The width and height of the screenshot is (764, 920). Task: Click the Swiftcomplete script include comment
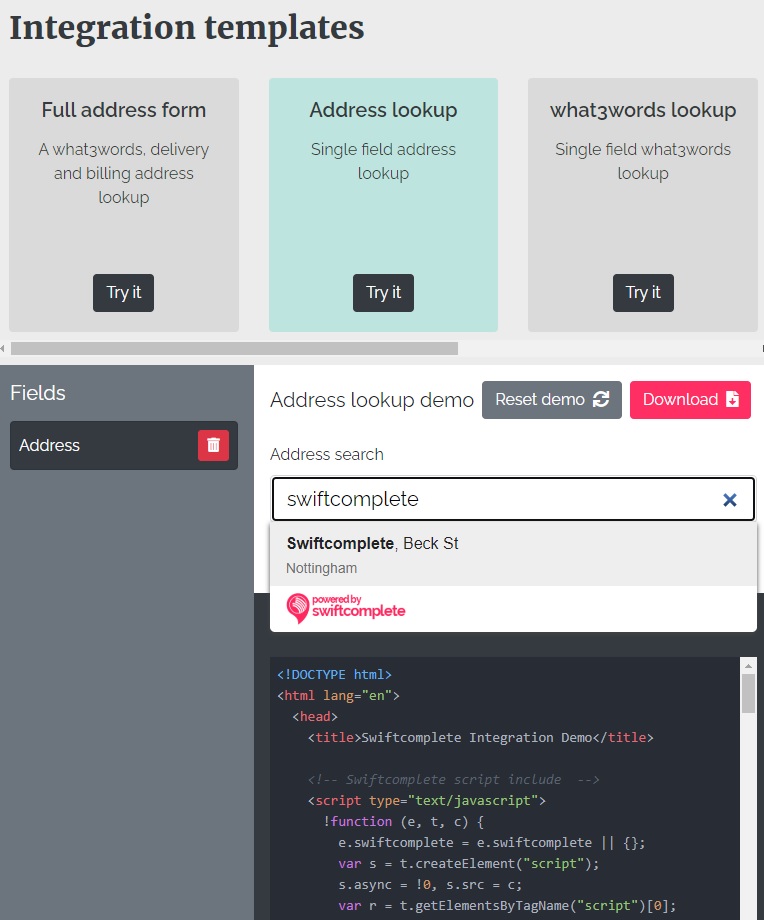[454, 780]
